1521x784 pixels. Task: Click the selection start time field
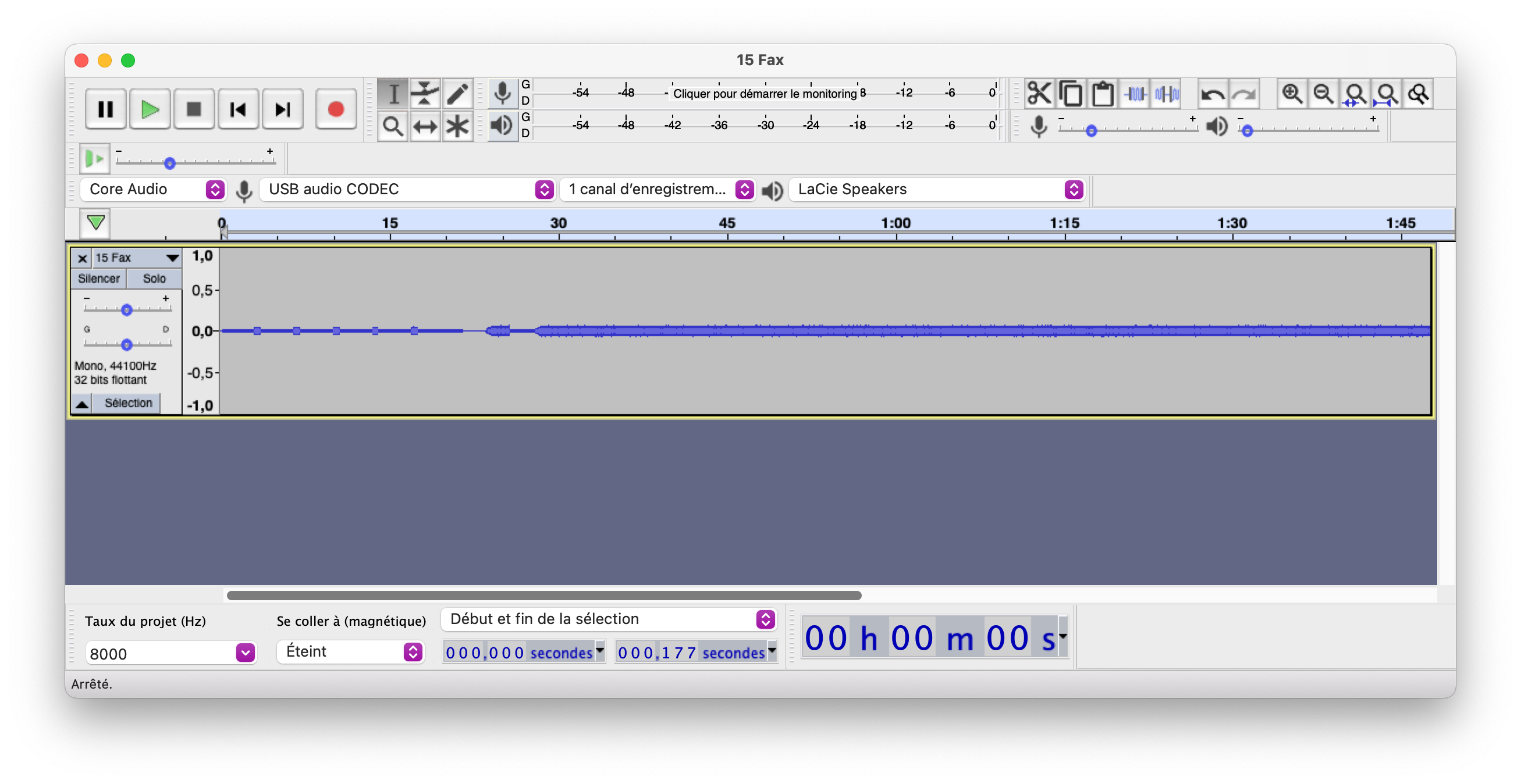pos(518,653)
